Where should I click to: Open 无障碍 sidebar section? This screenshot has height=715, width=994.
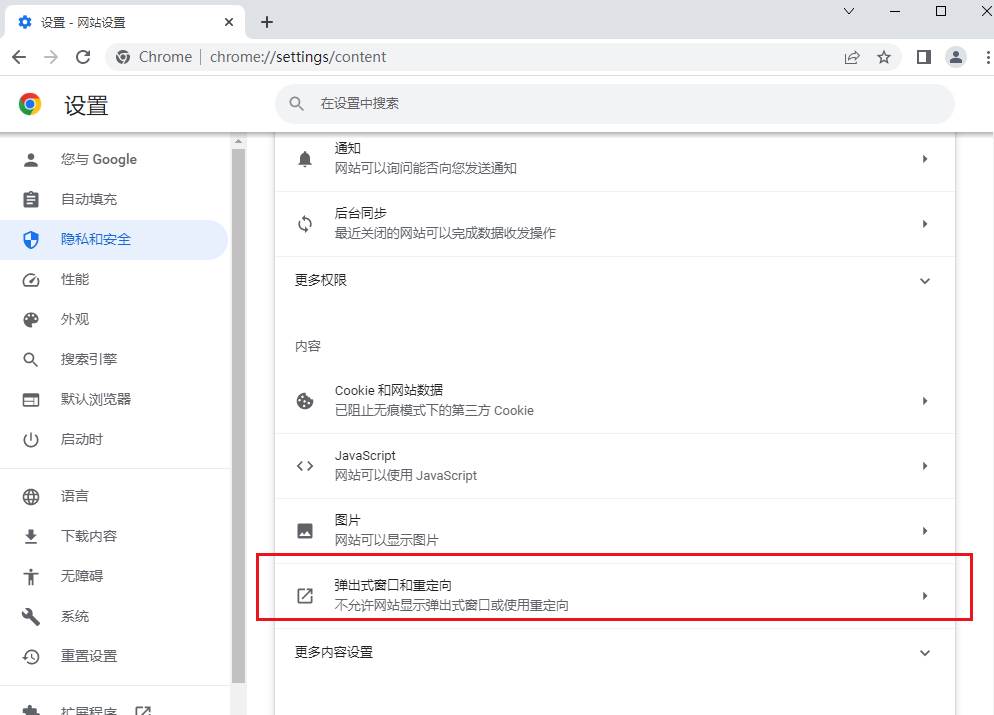click(114, 576)
